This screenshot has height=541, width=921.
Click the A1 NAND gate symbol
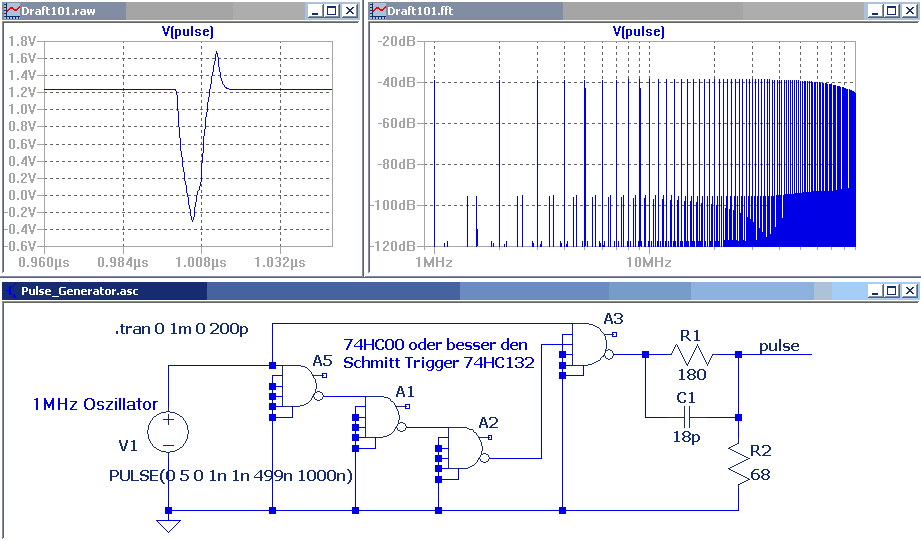[382, 417]
